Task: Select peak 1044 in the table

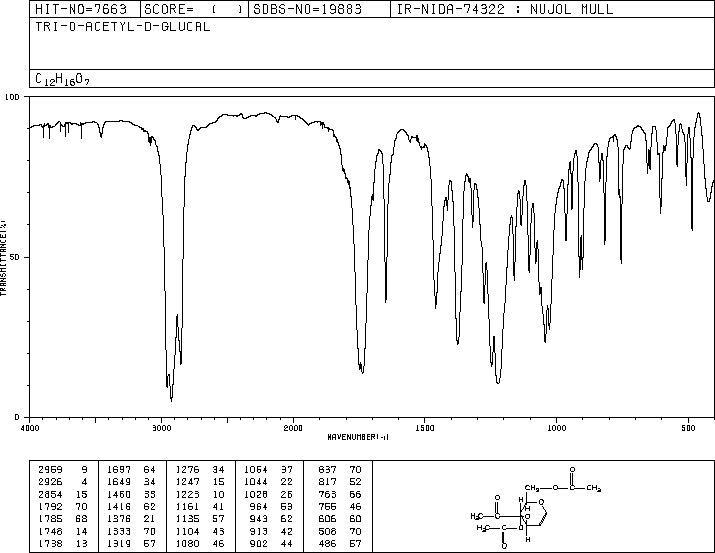Action: click(256, 482)
